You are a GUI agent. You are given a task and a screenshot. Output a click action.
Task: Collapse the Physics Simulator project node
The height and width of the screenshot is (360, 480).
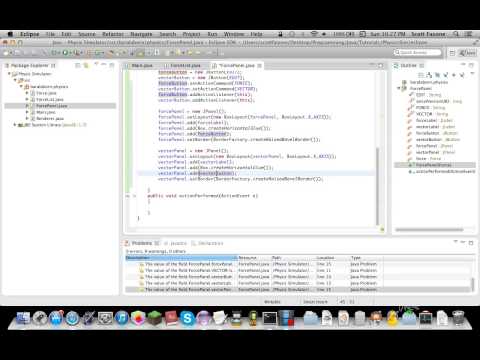tap(9, 74)
